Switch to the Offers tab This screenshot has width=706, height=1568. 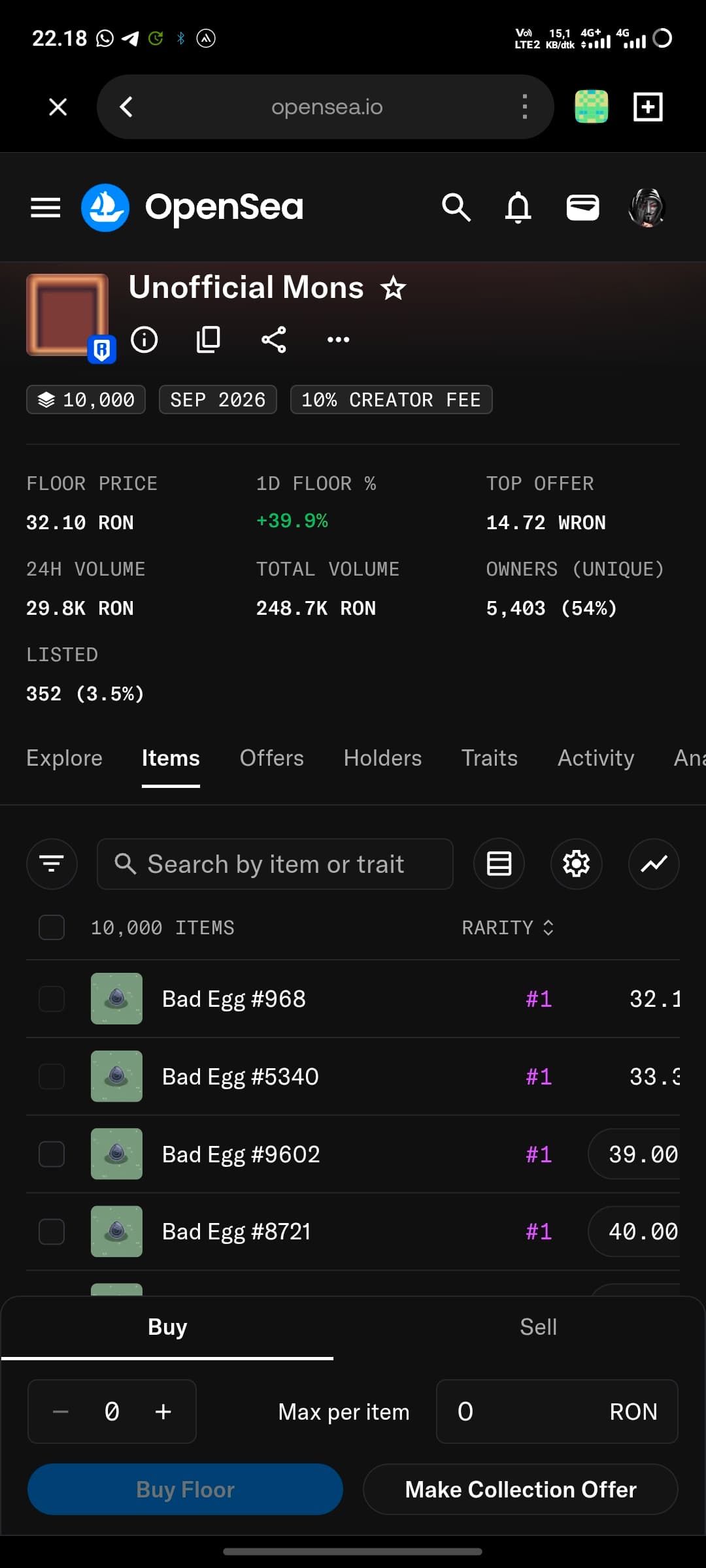(272, 758)
